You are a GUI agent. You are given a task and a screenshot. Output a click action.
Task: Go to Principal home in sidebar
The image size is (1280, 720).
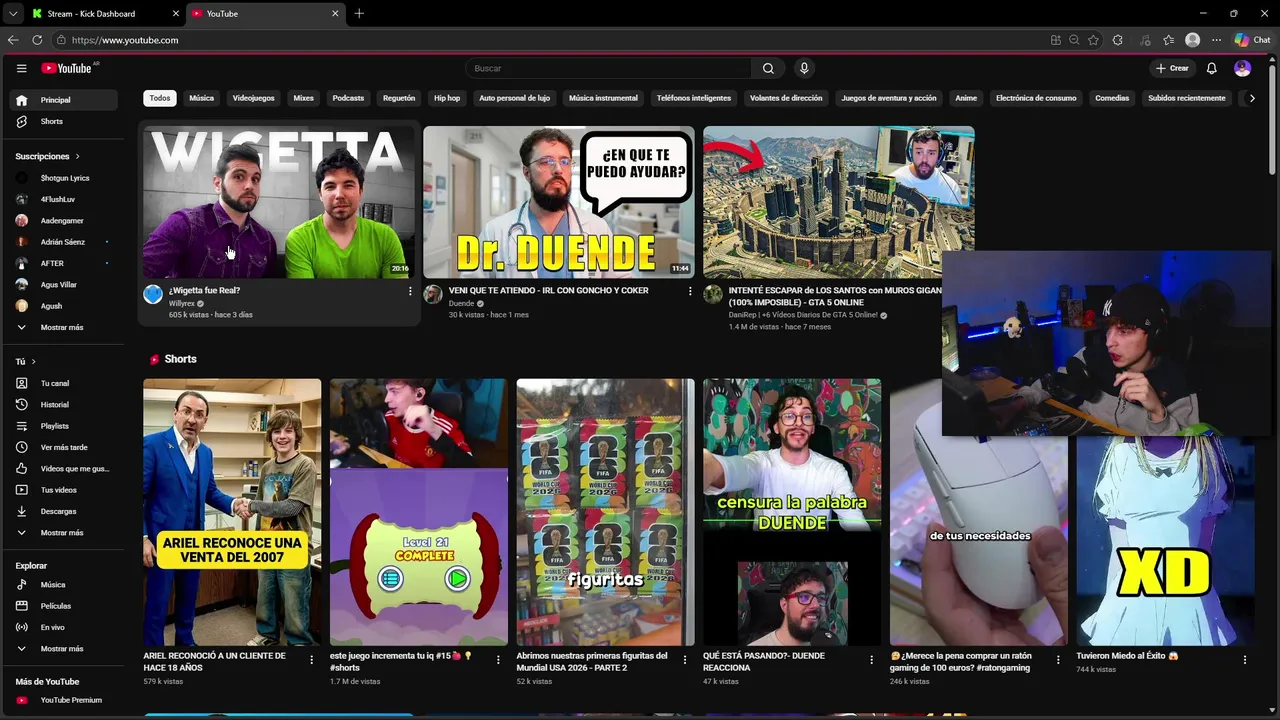pos(64,100)
